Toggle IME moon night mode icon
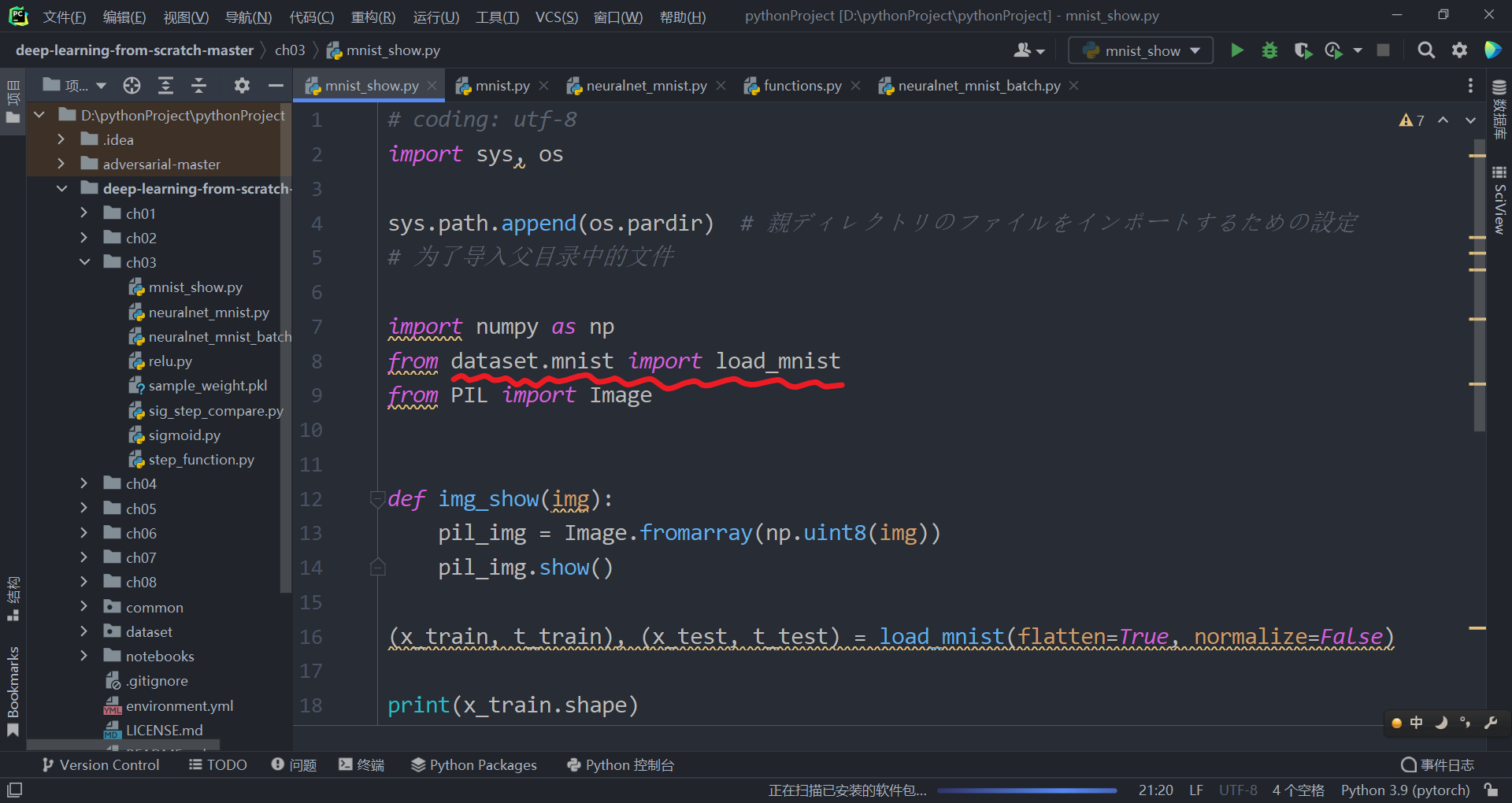This screenshot has height=803, width=1512. (1441, 723)
